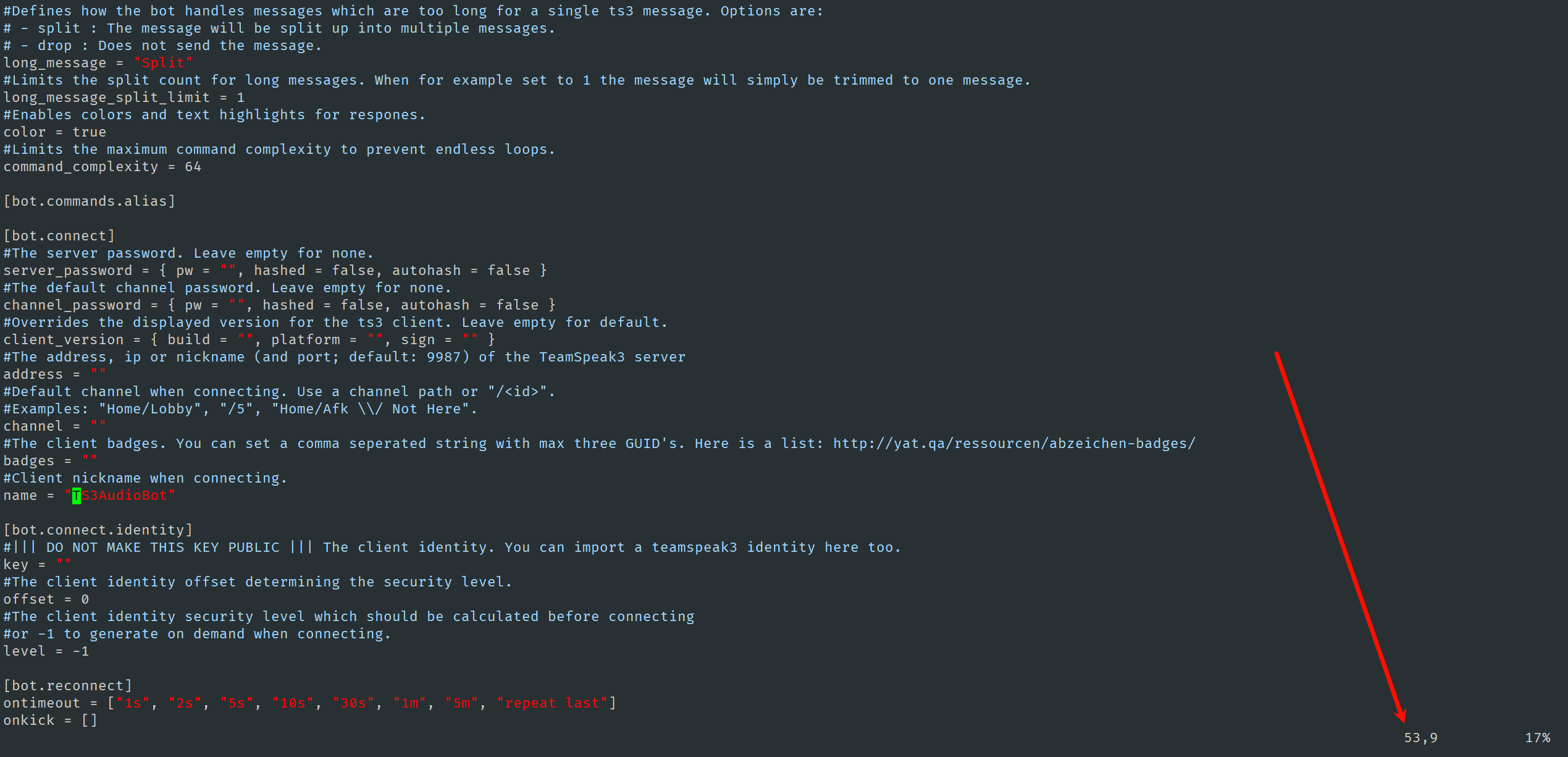
Task: Click the empty badges value quotes
Action: pos(90,461)
